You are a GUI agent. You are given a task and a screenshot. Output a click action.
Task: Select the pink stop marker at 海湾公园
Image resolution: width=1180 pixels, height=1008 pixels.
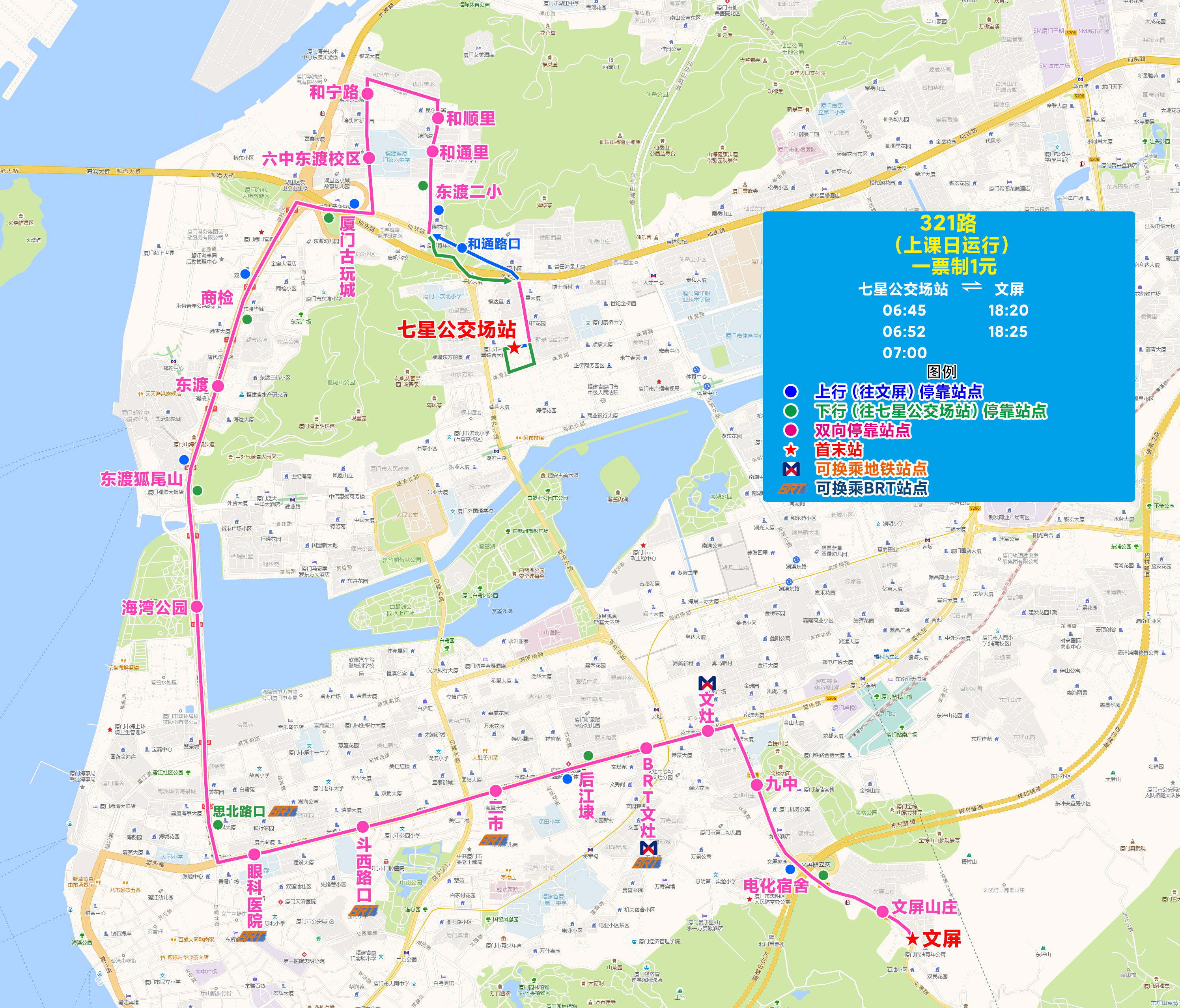pos(197,606)
